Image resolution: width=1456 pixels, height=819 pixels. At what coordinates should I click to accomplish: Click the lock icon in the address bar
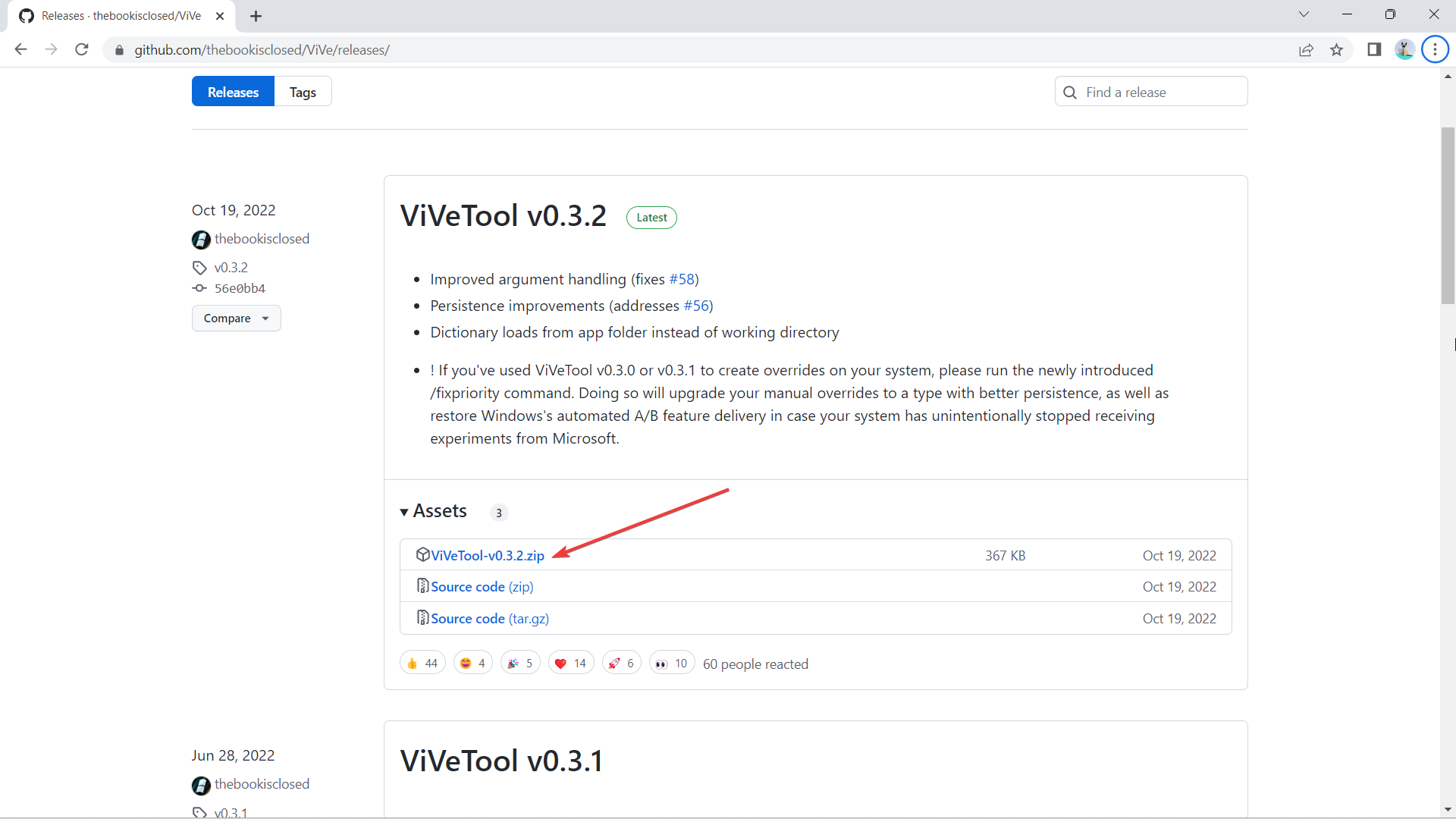[119, 50]
